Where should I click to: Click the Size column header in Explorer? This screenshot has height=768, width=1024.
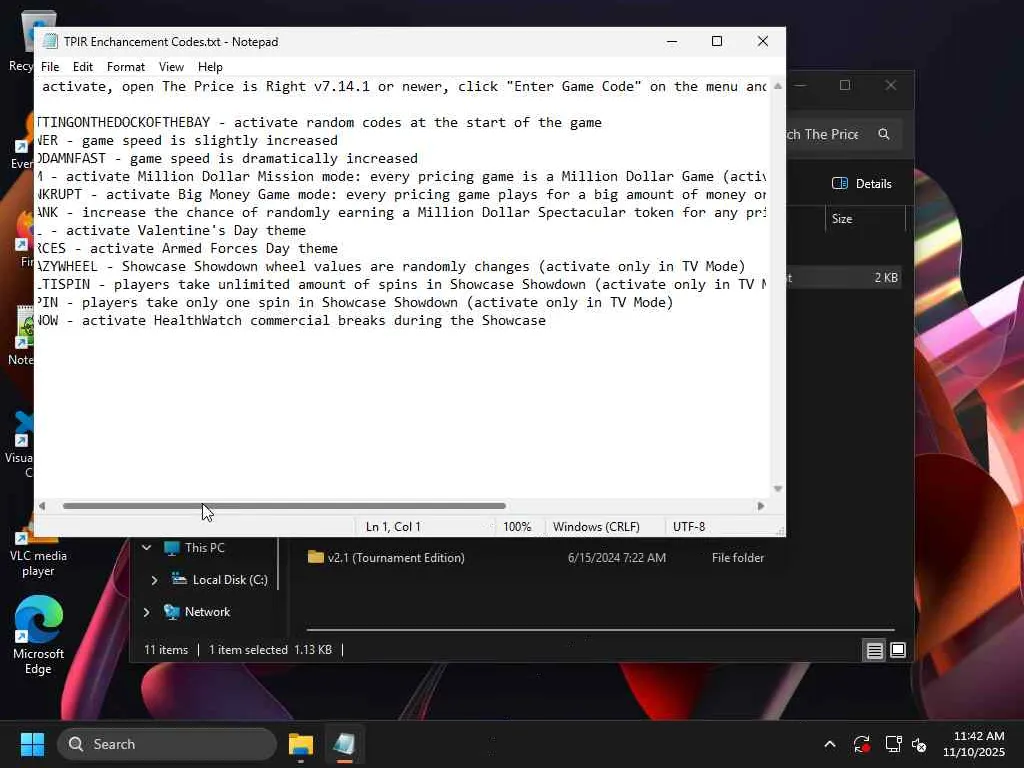pos(842,219)
